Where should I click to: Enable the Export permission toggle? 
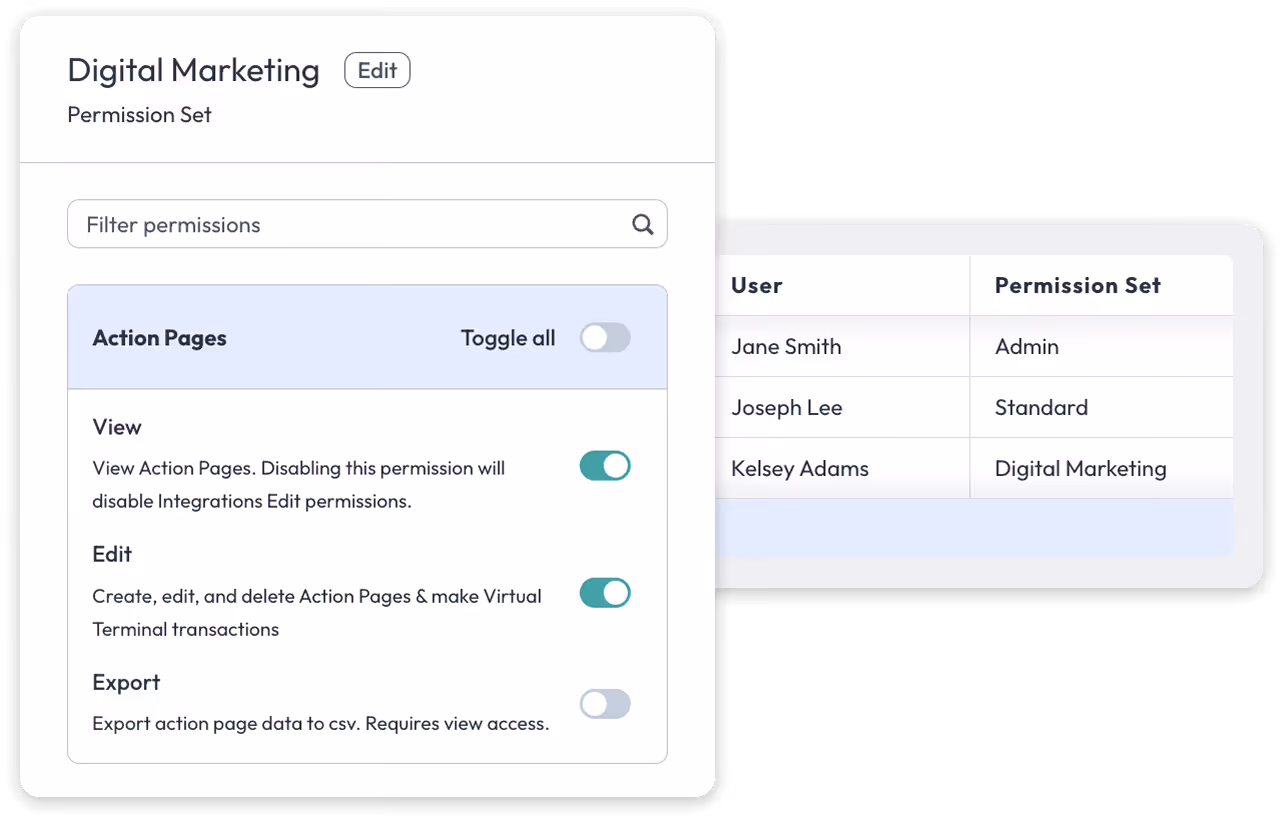605,704
